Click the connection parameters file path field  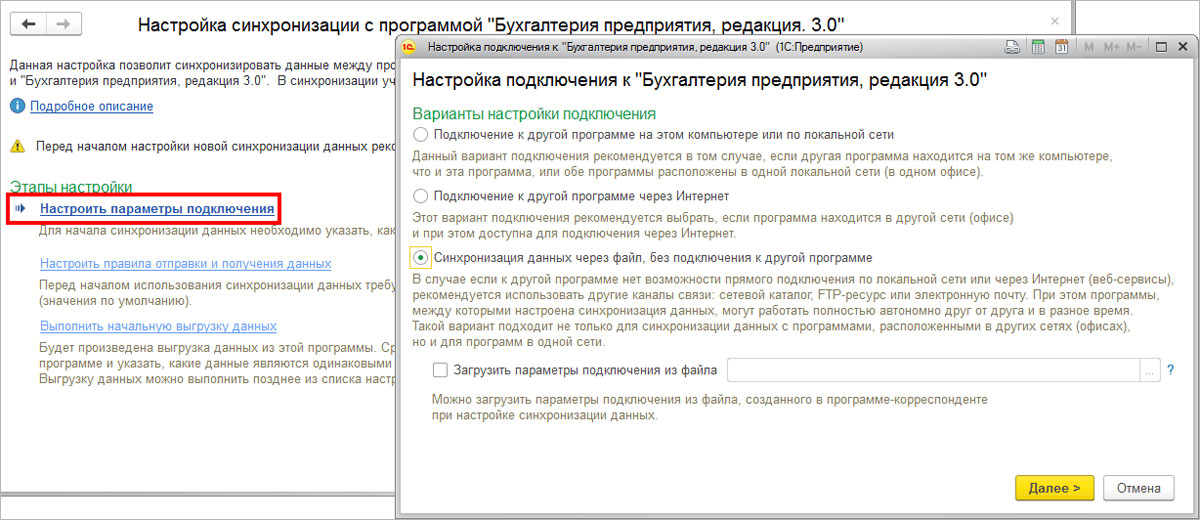[x=934, y=370]
